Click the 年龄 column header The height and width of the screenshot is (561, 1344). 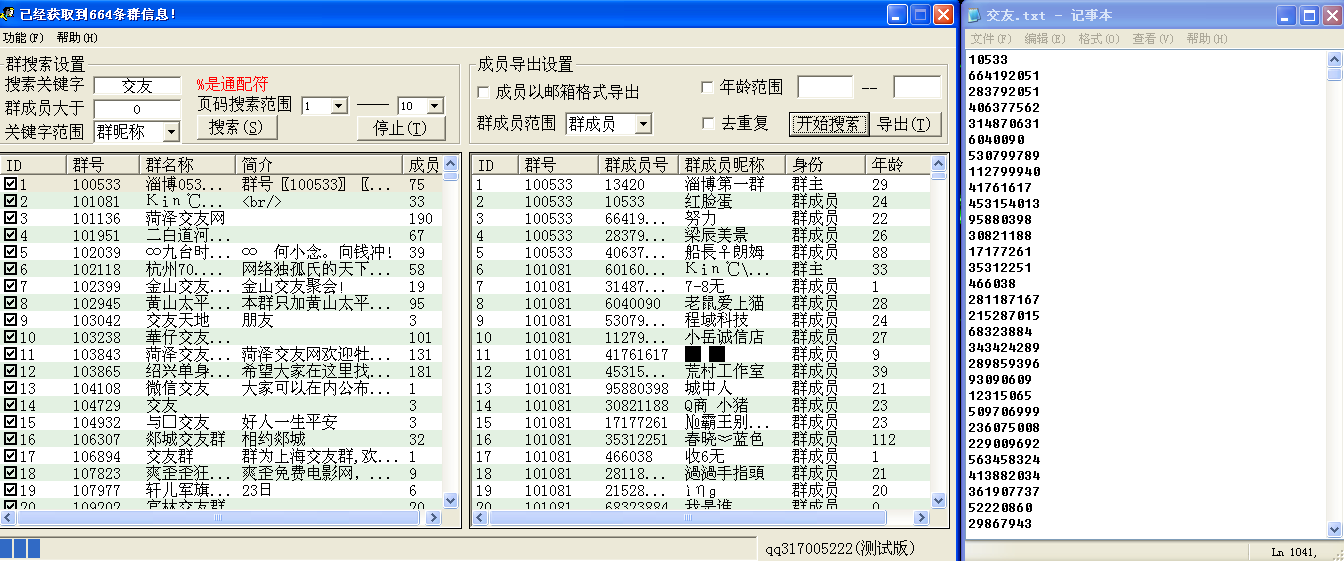click(x=897, y=165)
